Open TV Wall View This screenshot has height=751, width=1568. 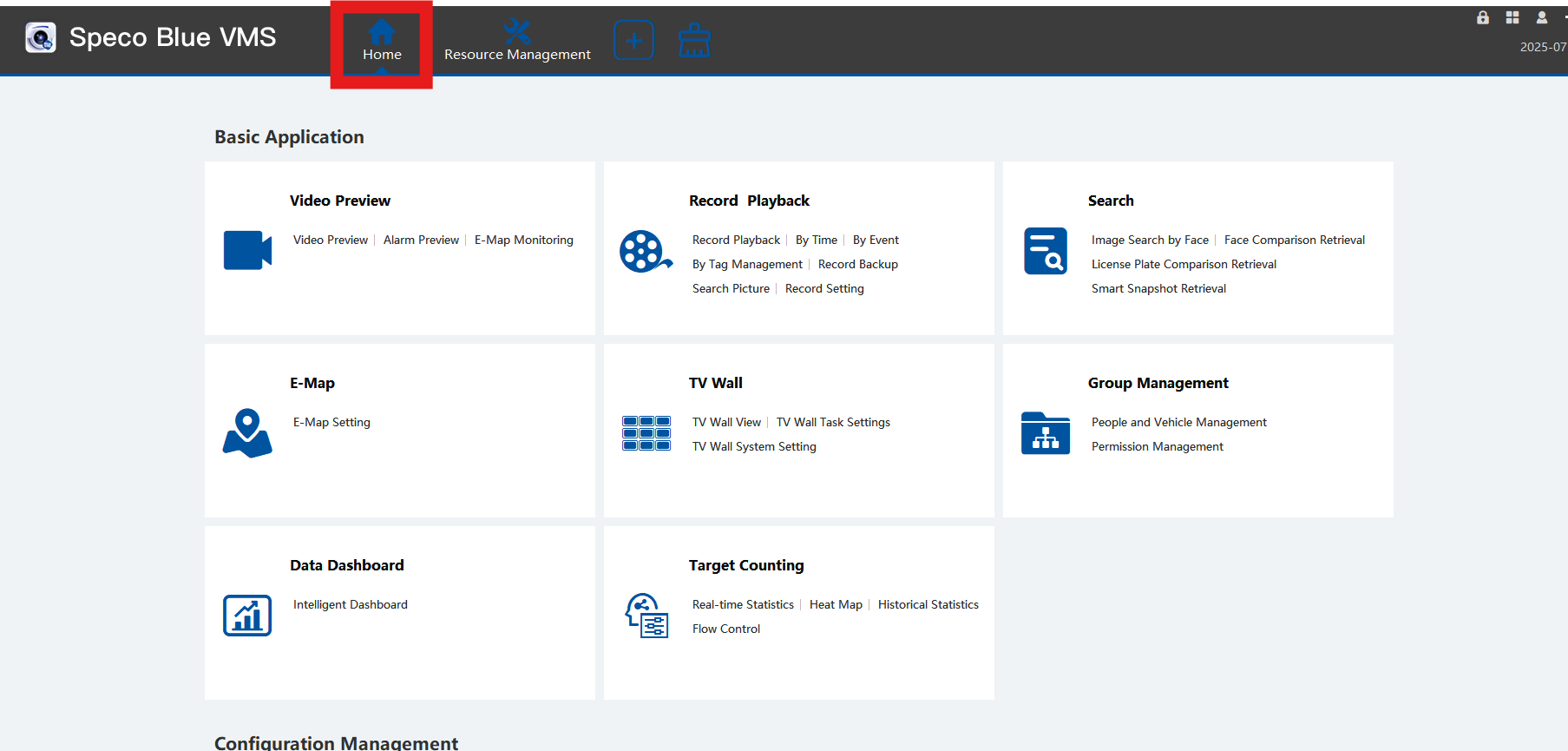(x=726, y=422)
